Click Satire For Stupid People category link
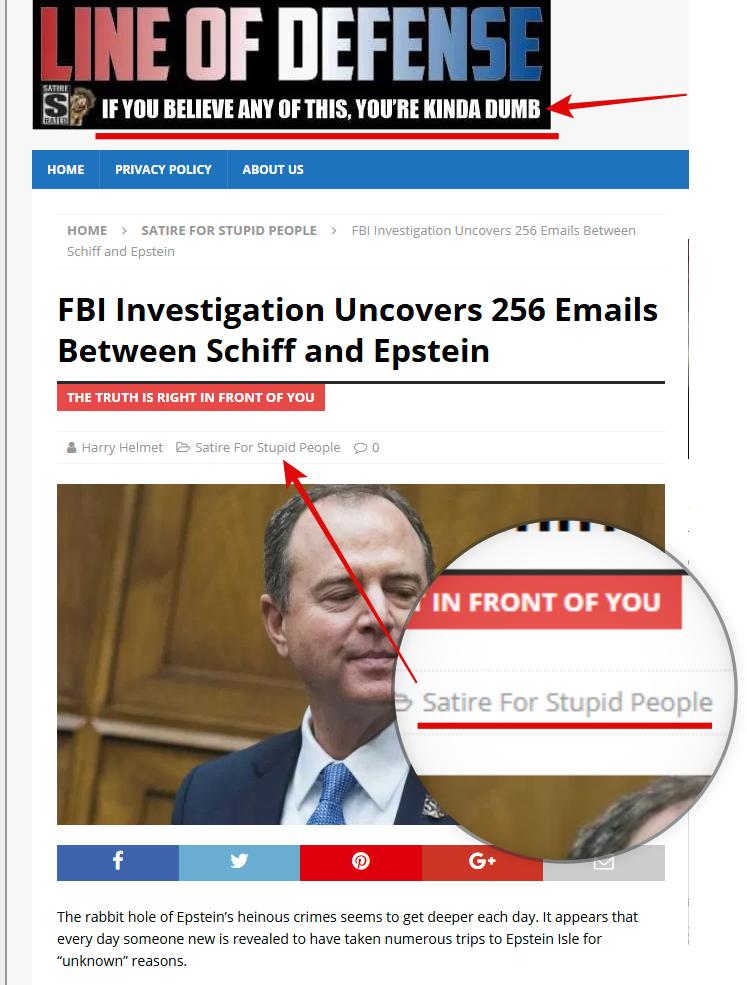Image resolution: width=747 pixels, height=985 pixels. [268, 447]
